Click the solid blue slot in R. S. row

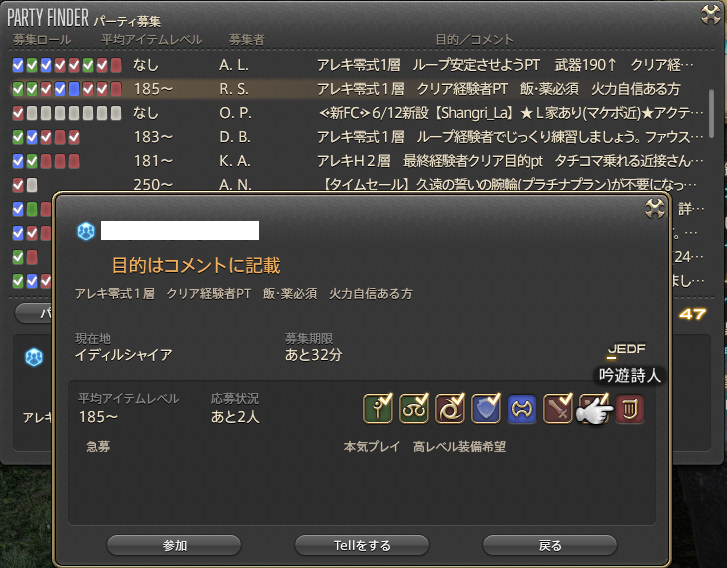74,89
